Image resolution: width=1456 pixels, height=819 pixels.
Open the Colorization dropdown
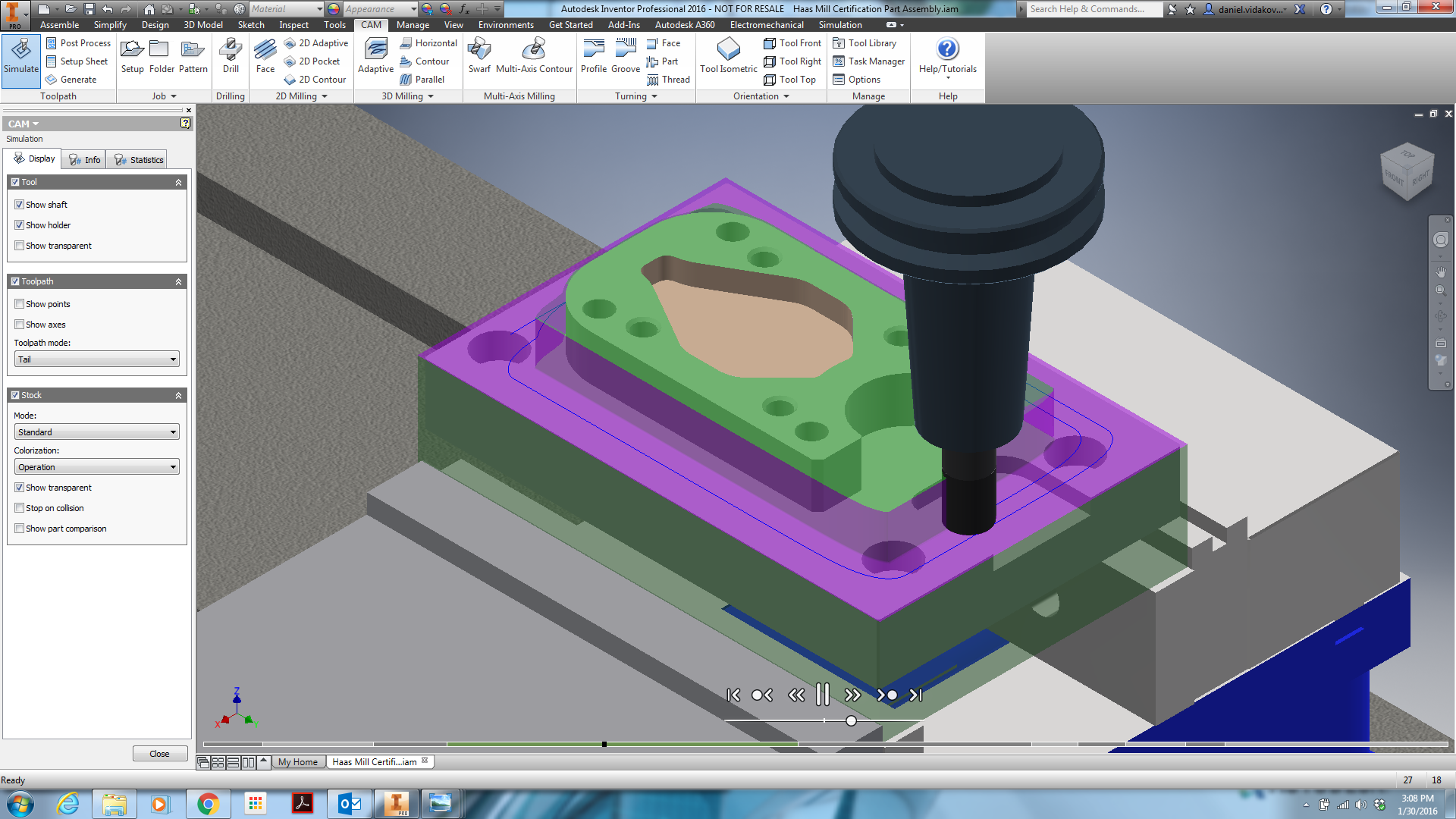pos(97,467)
